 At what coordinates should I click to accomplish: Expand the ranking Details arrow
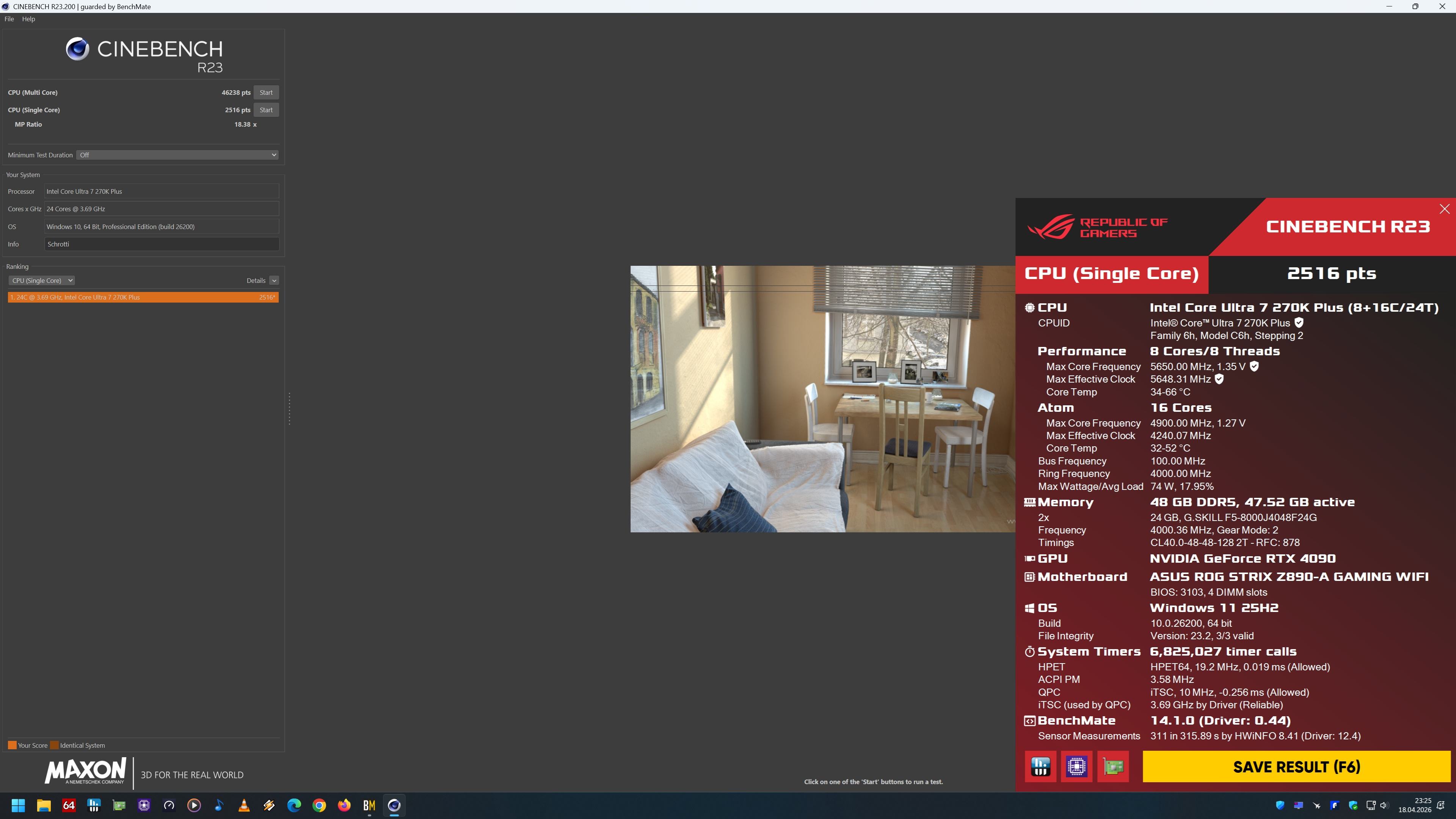[274, 280]
